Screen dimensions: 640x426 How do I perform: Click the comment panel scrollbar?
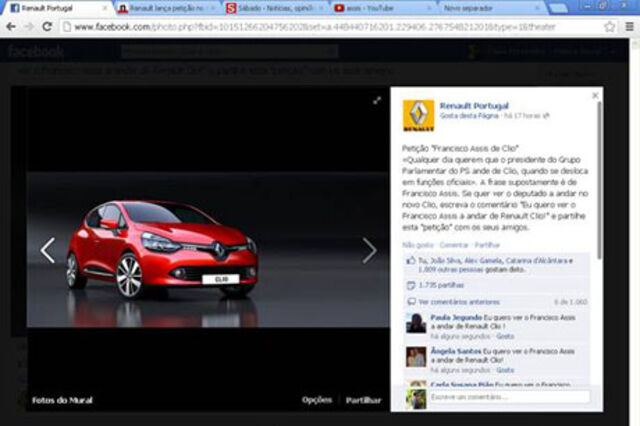click(x=599, y=180)
